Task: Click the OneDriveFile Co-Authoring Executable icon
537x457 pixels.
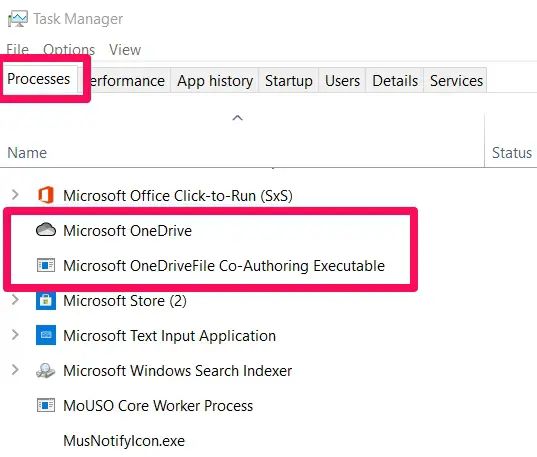Action: coord(46,265)
